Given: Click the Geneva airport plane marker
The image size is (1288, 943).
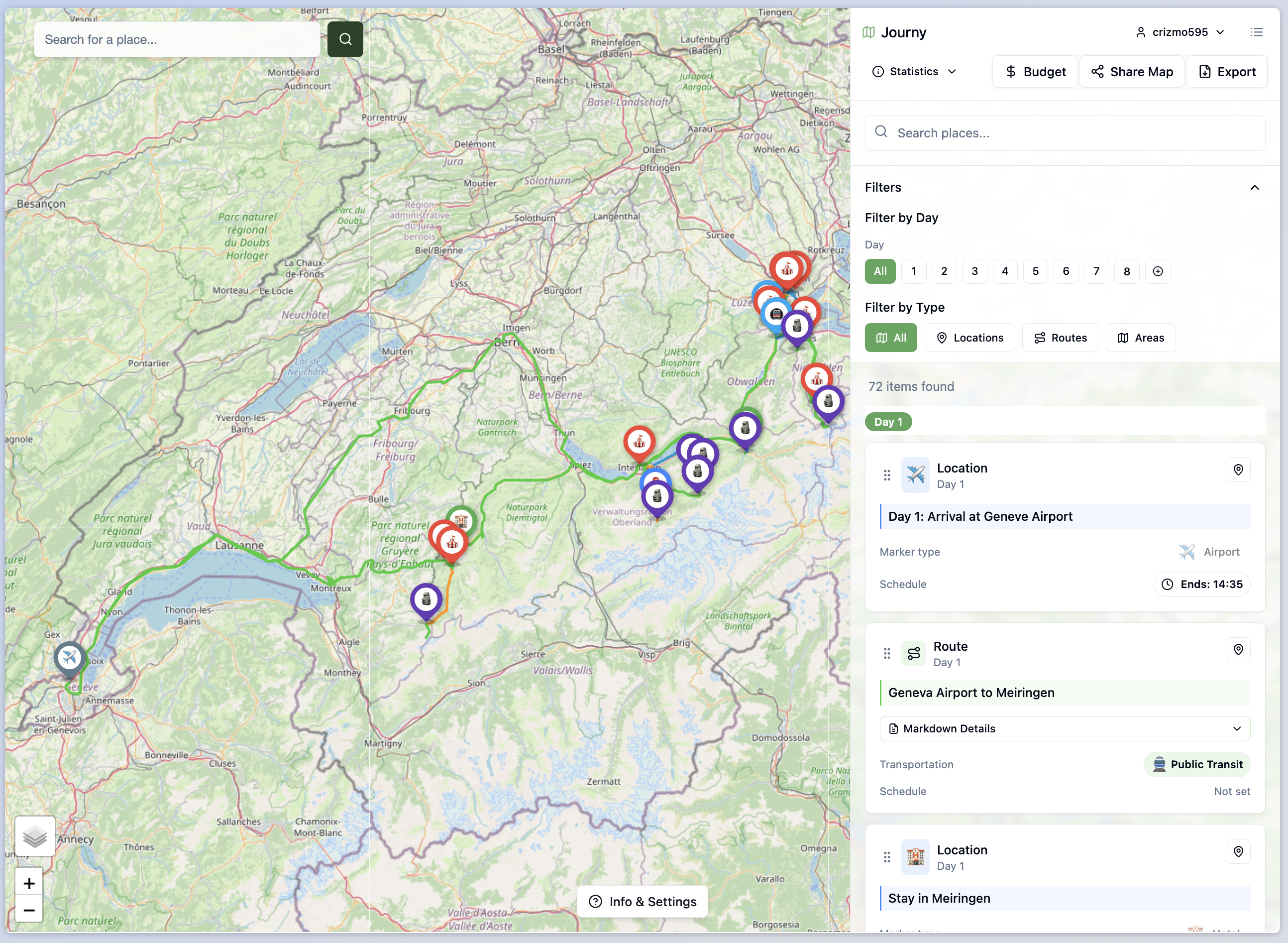Looking at the screenshot, I should [70, 658].
